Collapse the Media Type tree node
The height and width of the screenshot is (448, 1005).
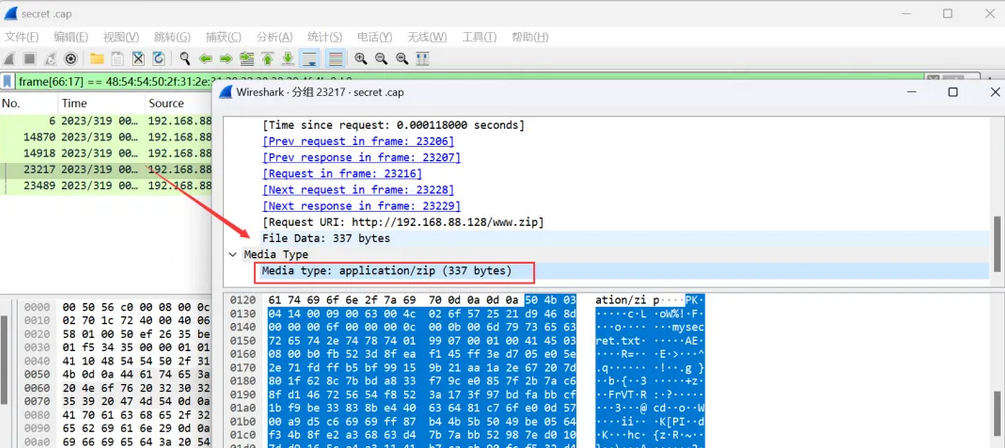tap(233, 254)
